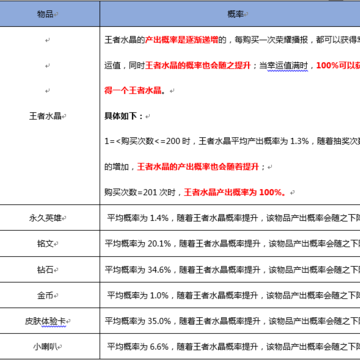Select the 小喇叭 item cell
Viewport: 360px width, 360px height.
click(x=49, y=346)
